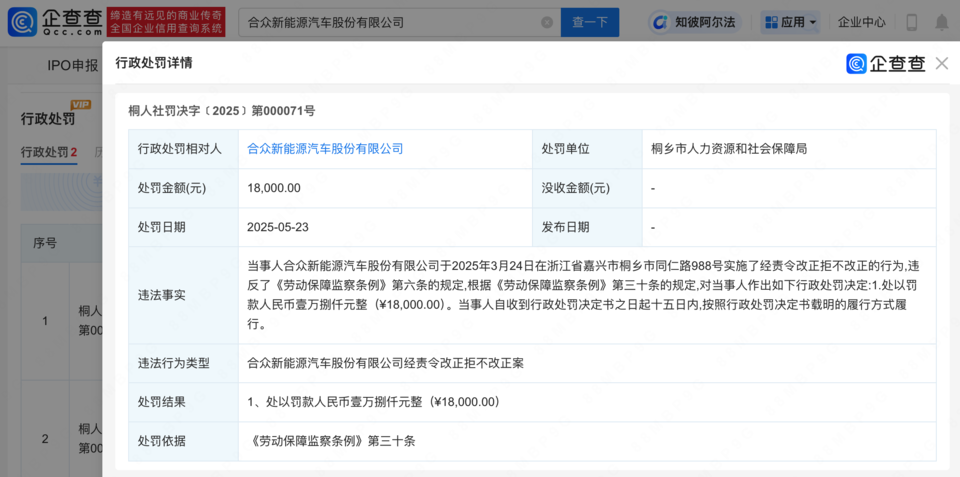Image resolution: width=960 pixels, height=477 pixels.
Task: Click the 序号 column header in background
Action: pyautogui.click(x=45, y=243)
